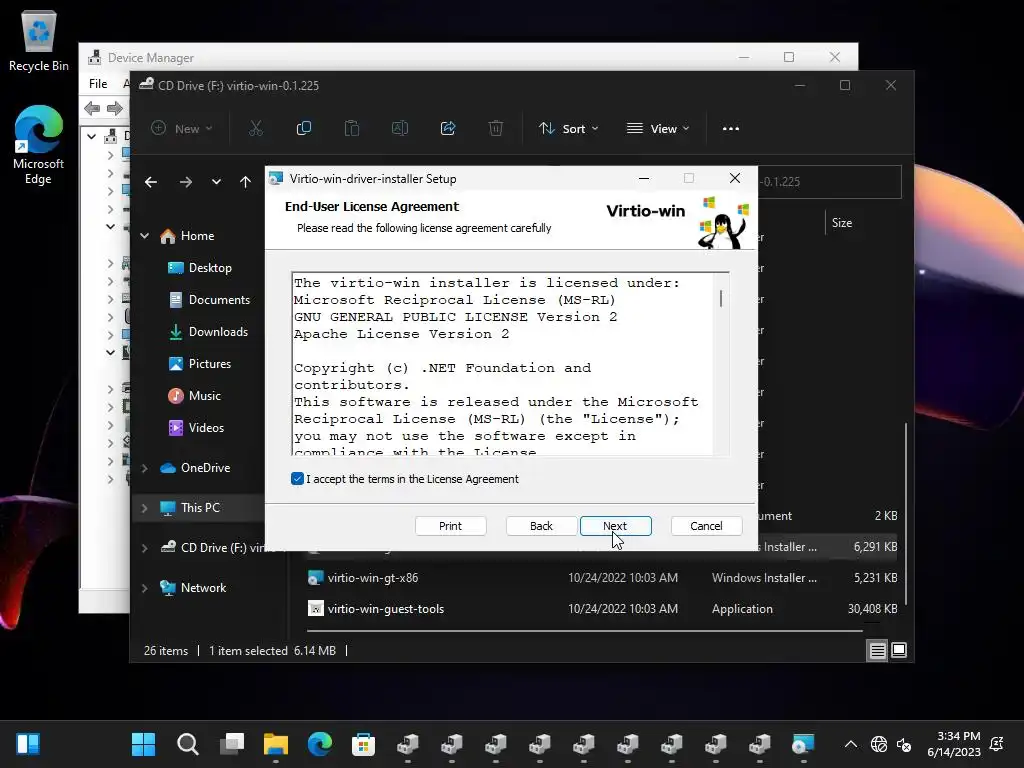Collapse the root node in Device Manager

tap(91, 136)
